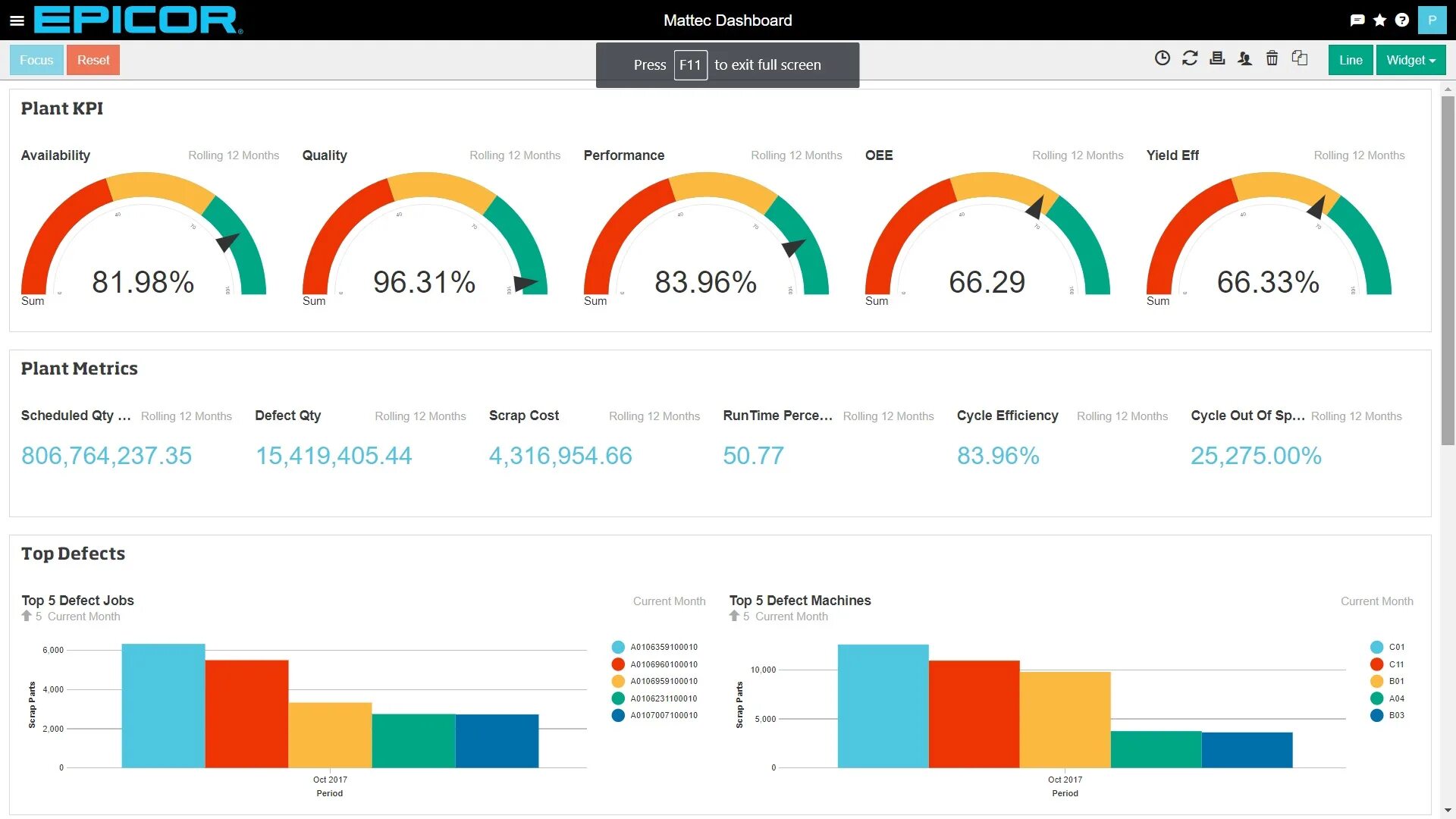Open the chat messages icon in header
Image resolution: width=1456 pixels, height=819 pixels.
(x=1357, y=20)
